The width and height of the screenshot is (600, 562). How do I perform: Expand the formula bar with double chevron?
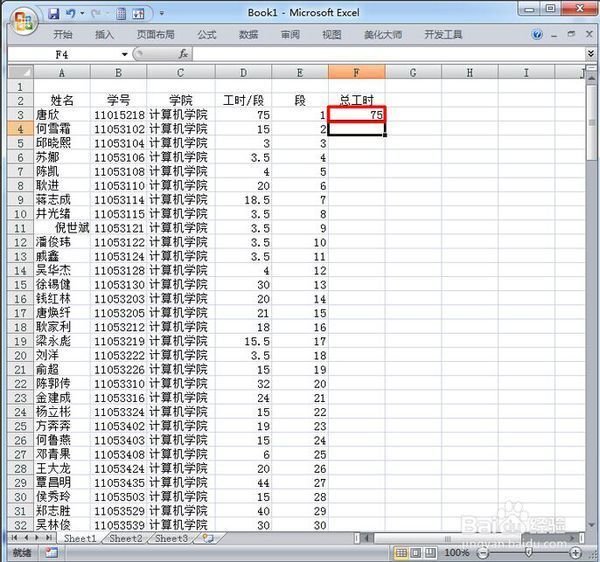pyautogui.click(x=591, y=54)
